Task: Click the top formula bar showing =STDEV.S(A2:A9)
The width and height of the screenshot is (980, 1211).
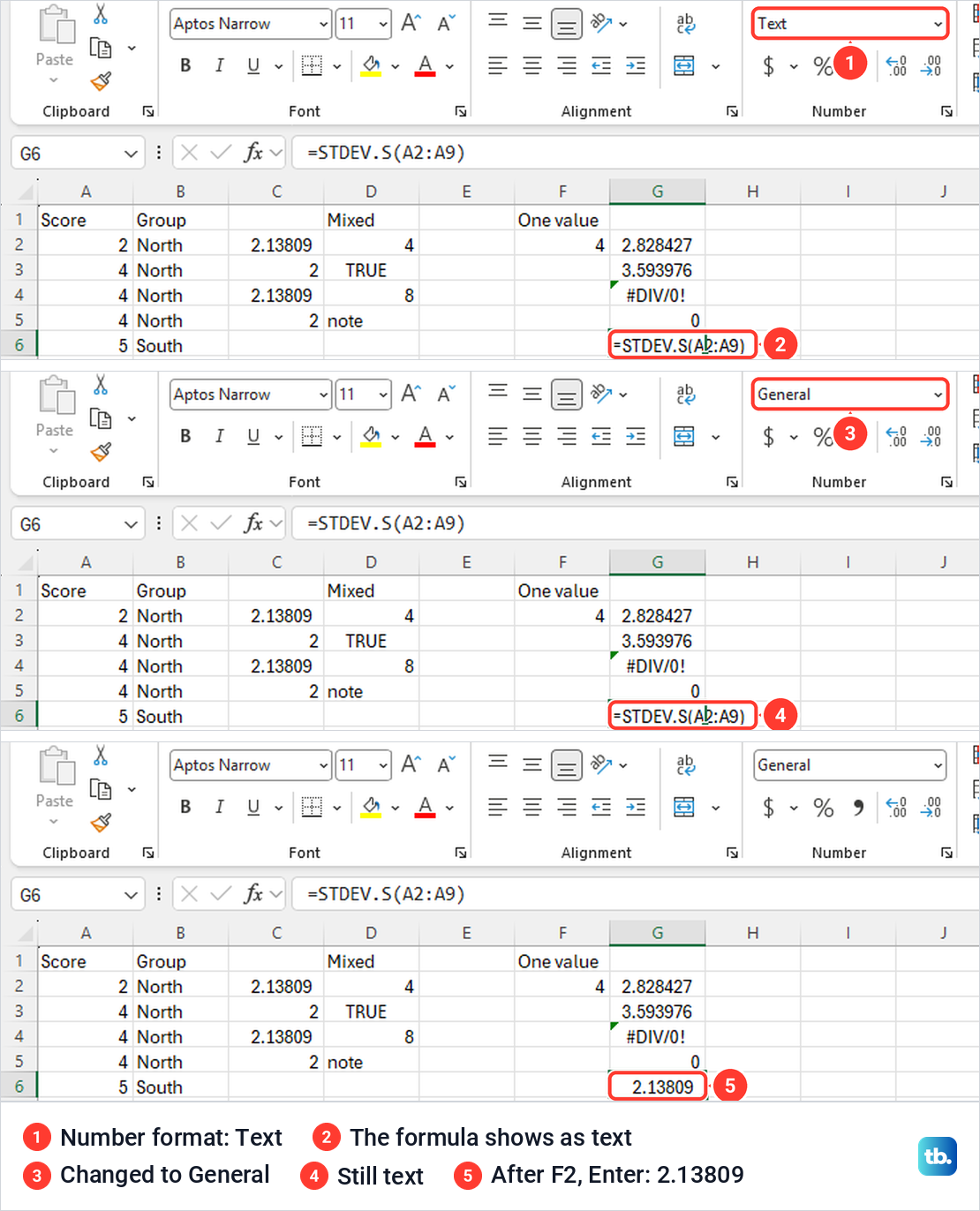Action: pos(634,153)
